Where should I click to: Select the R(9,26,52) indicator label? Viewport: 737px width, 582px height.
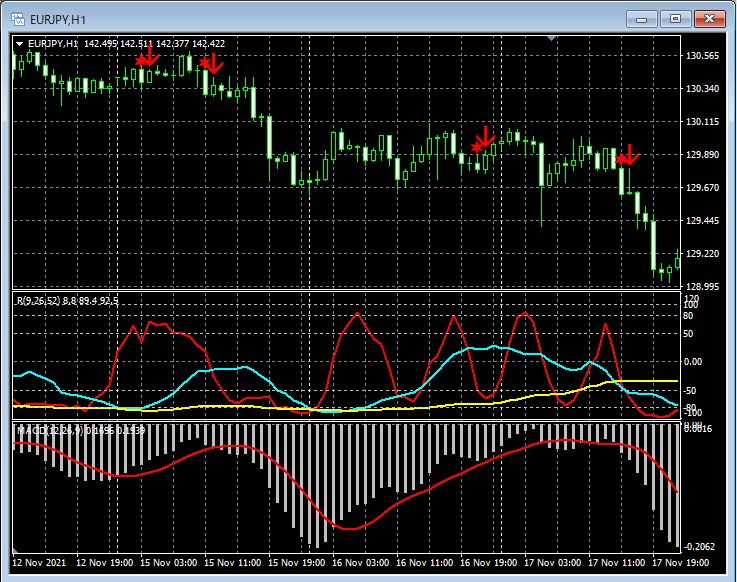coord(36,300)
